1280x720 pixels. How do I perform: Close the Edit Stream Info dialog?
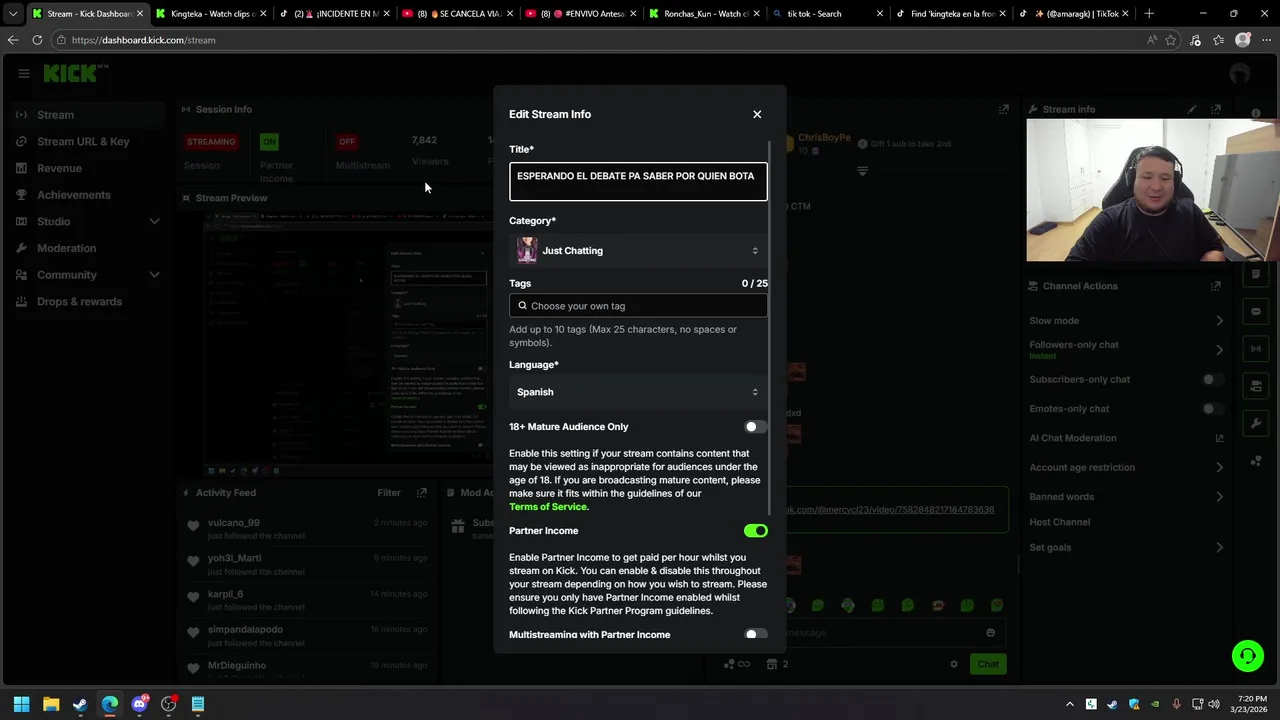(757, 114)
